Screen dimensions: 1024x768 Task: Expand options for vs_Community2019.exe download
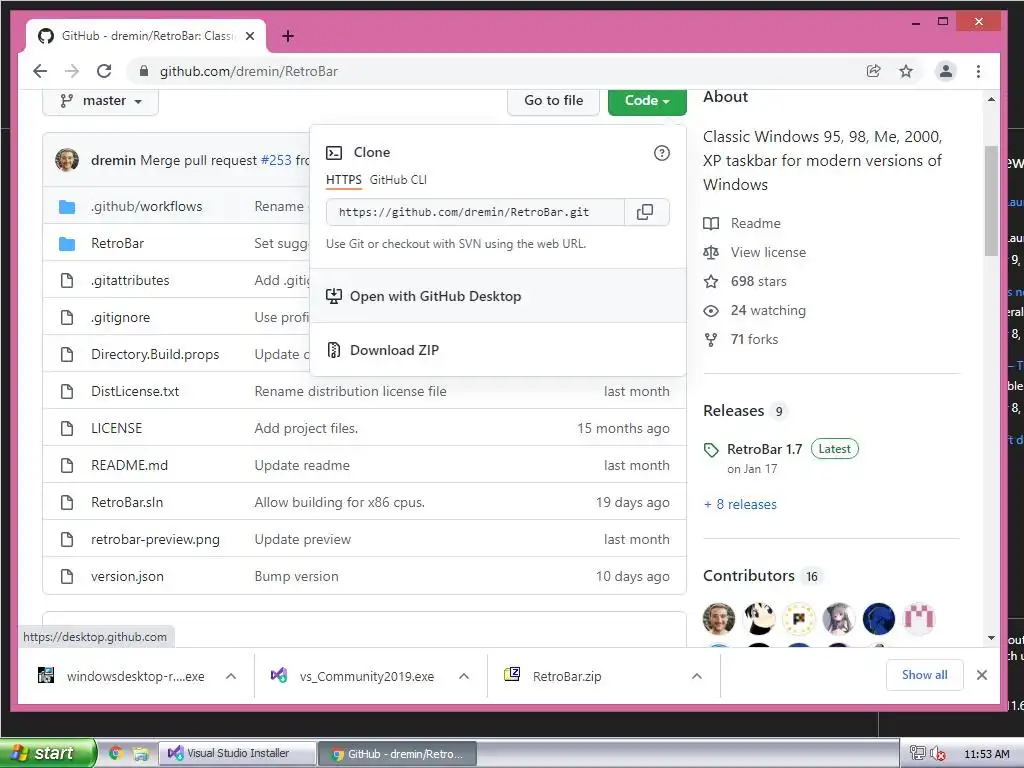point(464,677)
